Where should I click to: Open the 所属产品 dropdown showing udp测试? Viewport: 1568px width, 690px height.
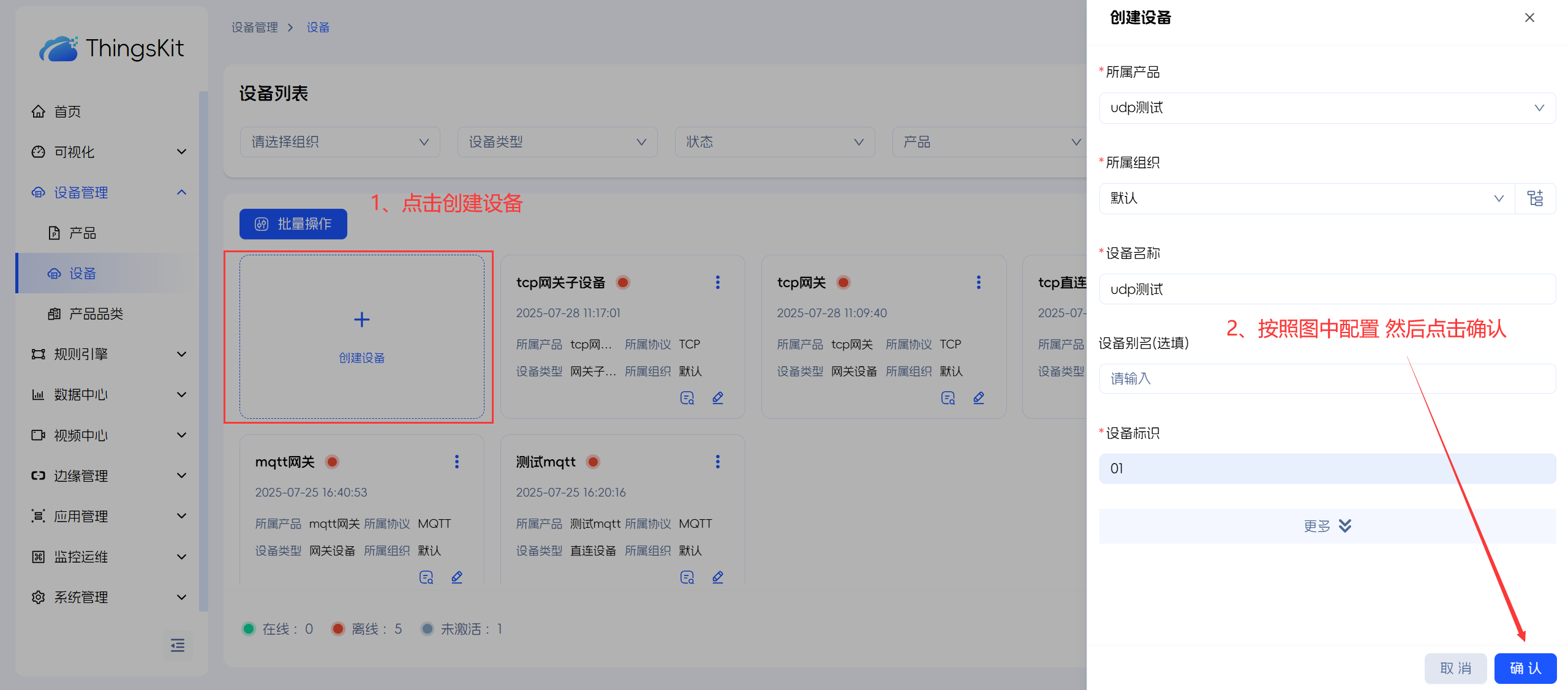pos(1327,108)
